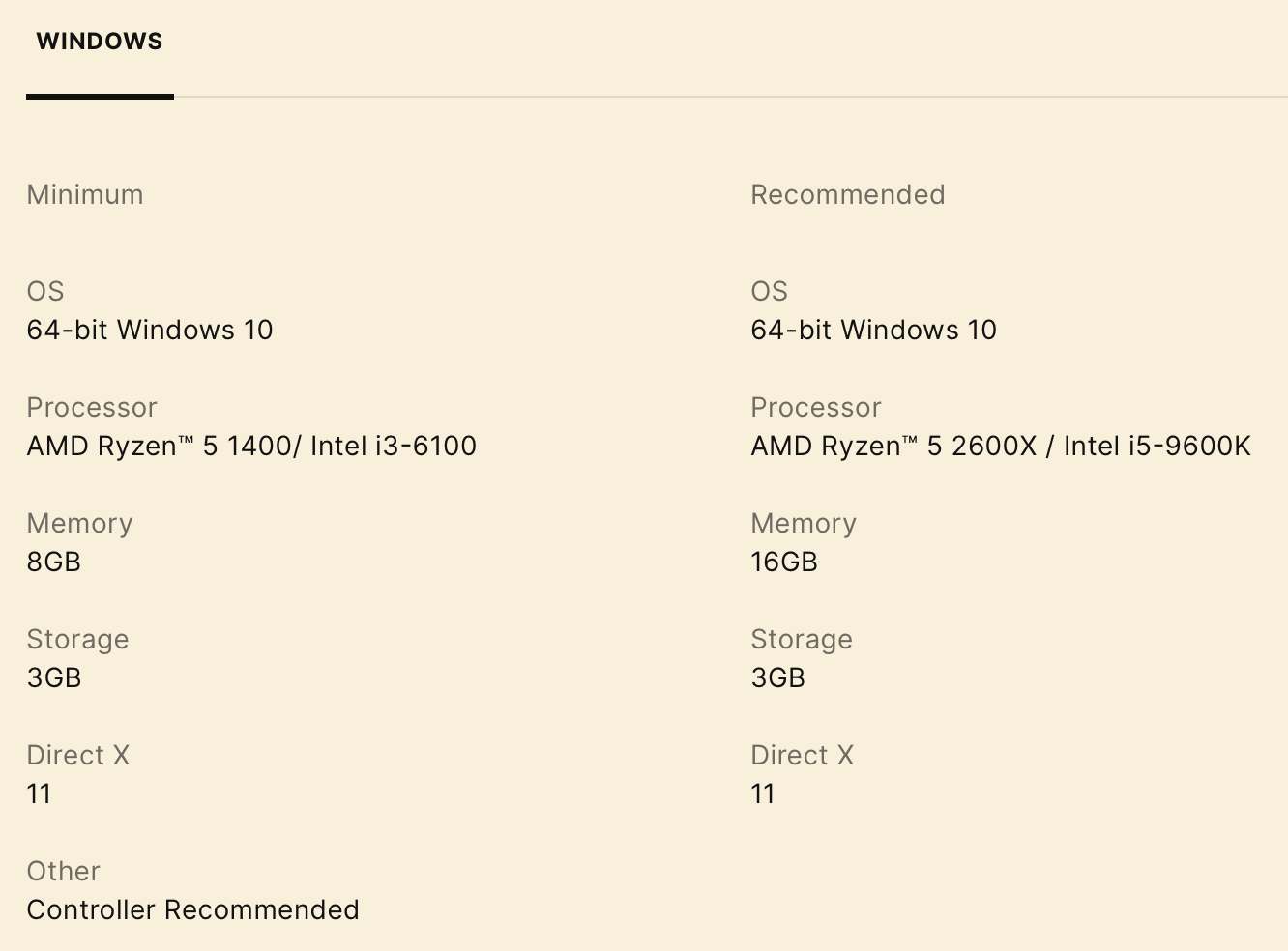
Task: Click the Recommended requirements heading
Action: point(847,194)
